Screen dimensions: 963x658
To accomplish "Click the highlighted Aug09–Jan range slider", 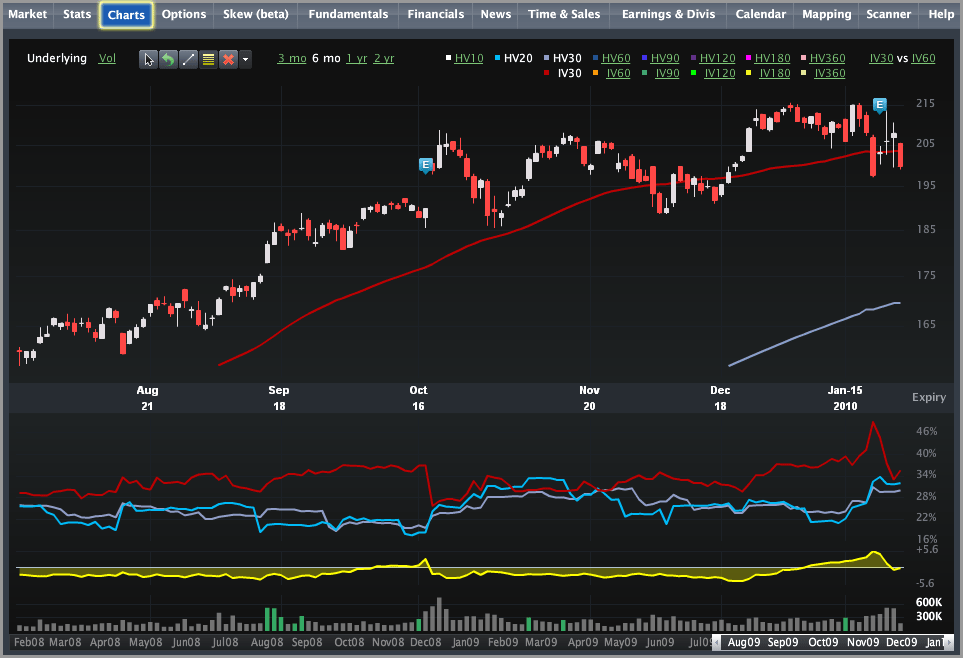I will click(833, 642).
